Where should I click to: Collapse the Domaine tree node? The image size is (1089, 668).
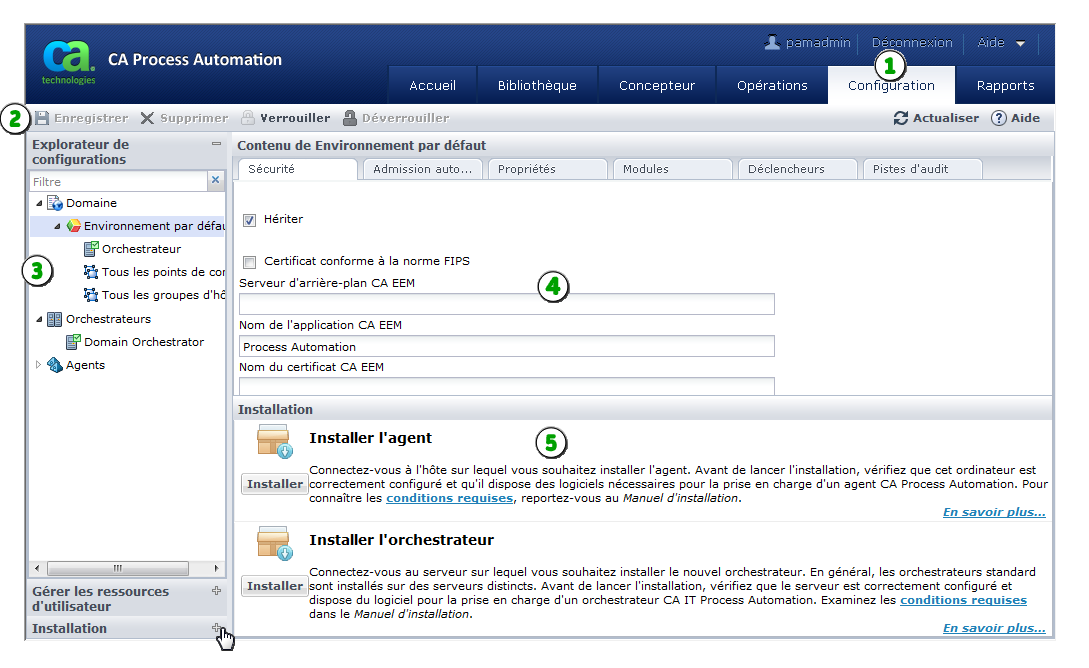coord(41,202)
